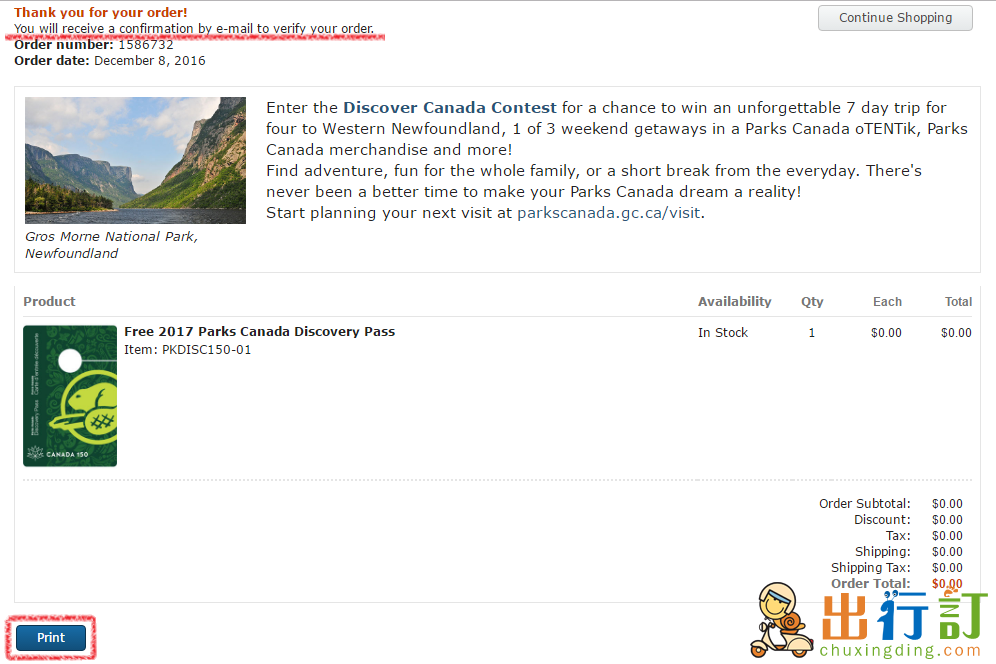996x664 pixels.
Task: Open the parkscanada.gc.ca/visit link
Action: click(x=609, y=213)
